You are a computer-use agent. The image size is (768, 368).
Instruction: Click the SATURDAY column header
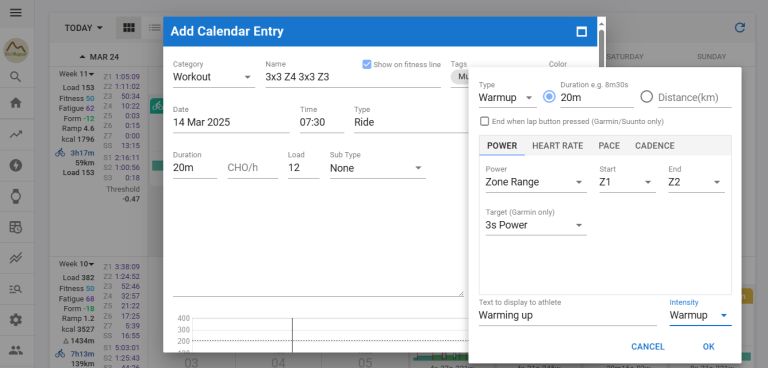pos(625,57)
